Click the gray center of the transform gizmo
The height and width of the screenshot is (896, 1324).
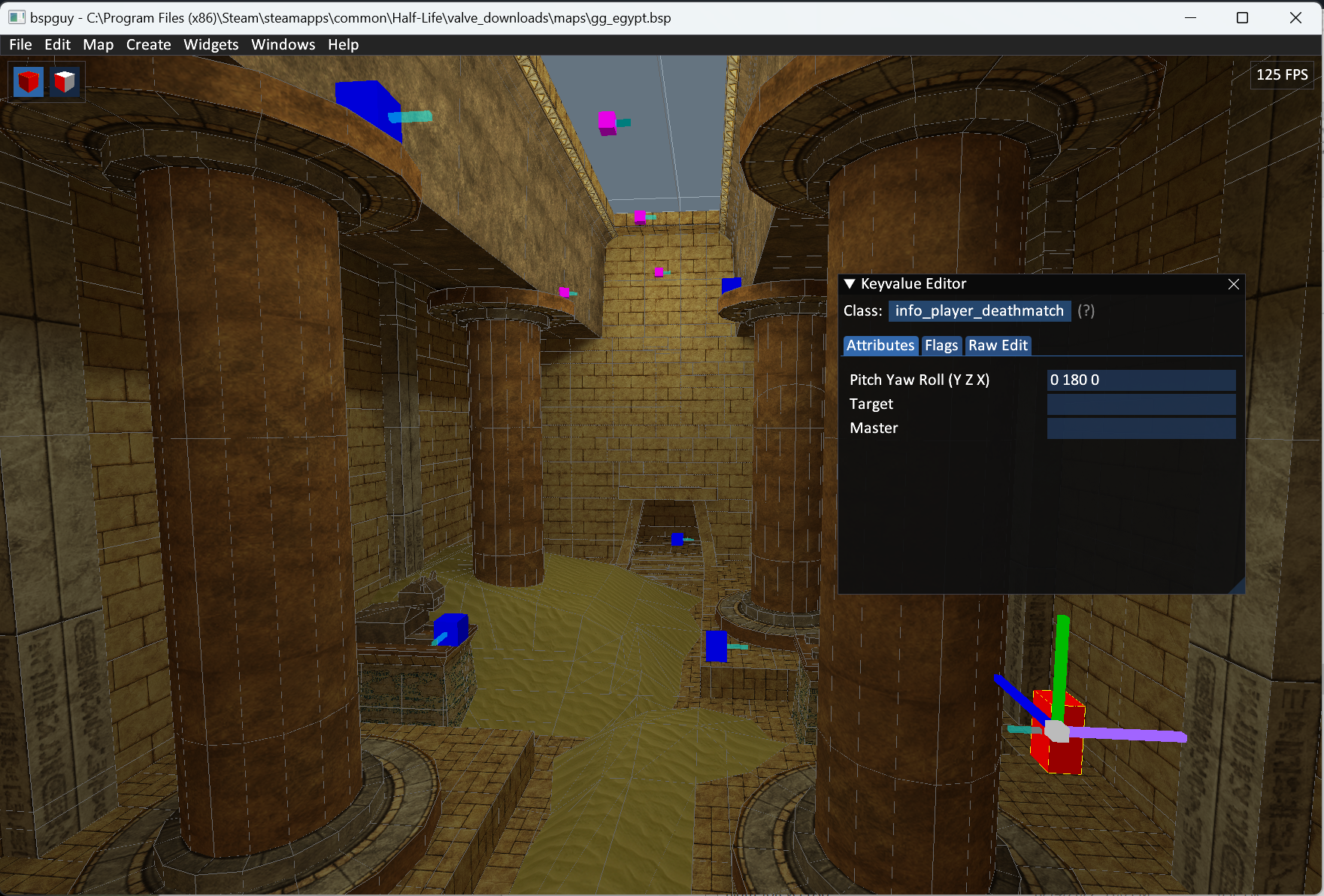click(1056, 731)
